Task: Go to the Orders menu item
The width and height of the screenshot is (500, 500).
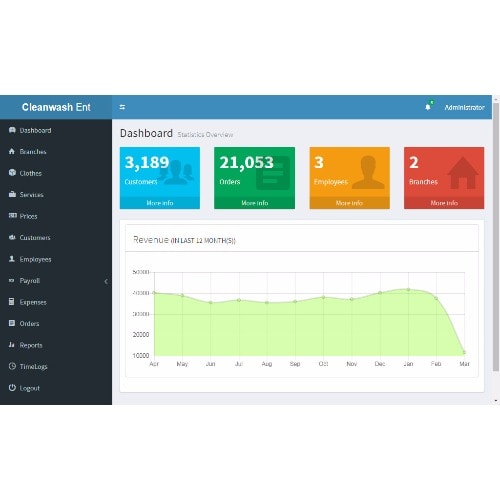Action: [x=56, y=323]
